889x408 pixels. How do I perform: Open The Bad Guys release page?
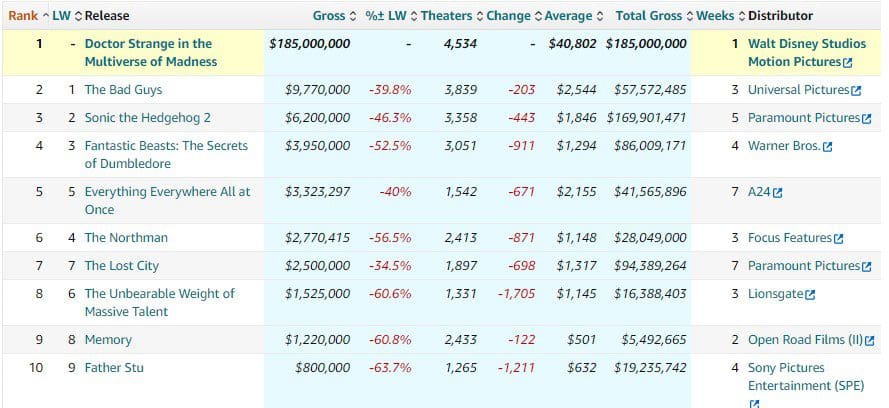(x=124, y=90)
